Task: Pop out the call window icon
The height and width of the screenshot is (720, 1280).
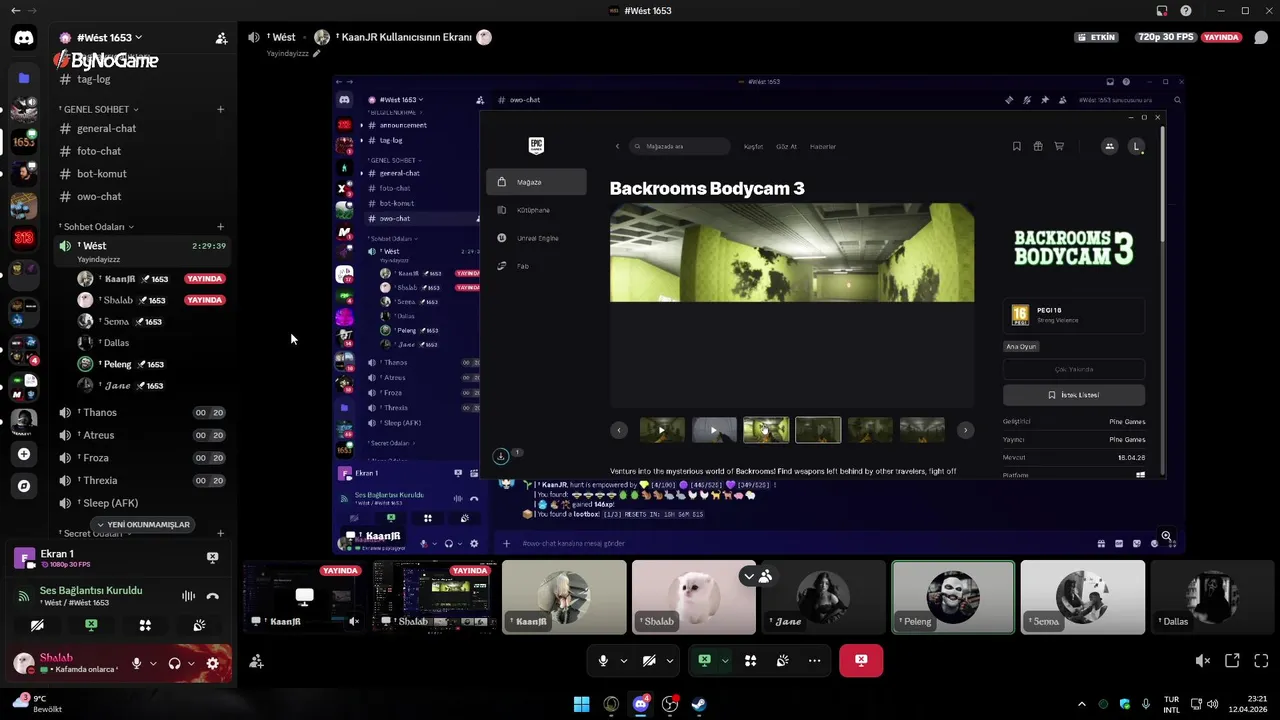Action: pyautogui.click(x=1232, y=661)
